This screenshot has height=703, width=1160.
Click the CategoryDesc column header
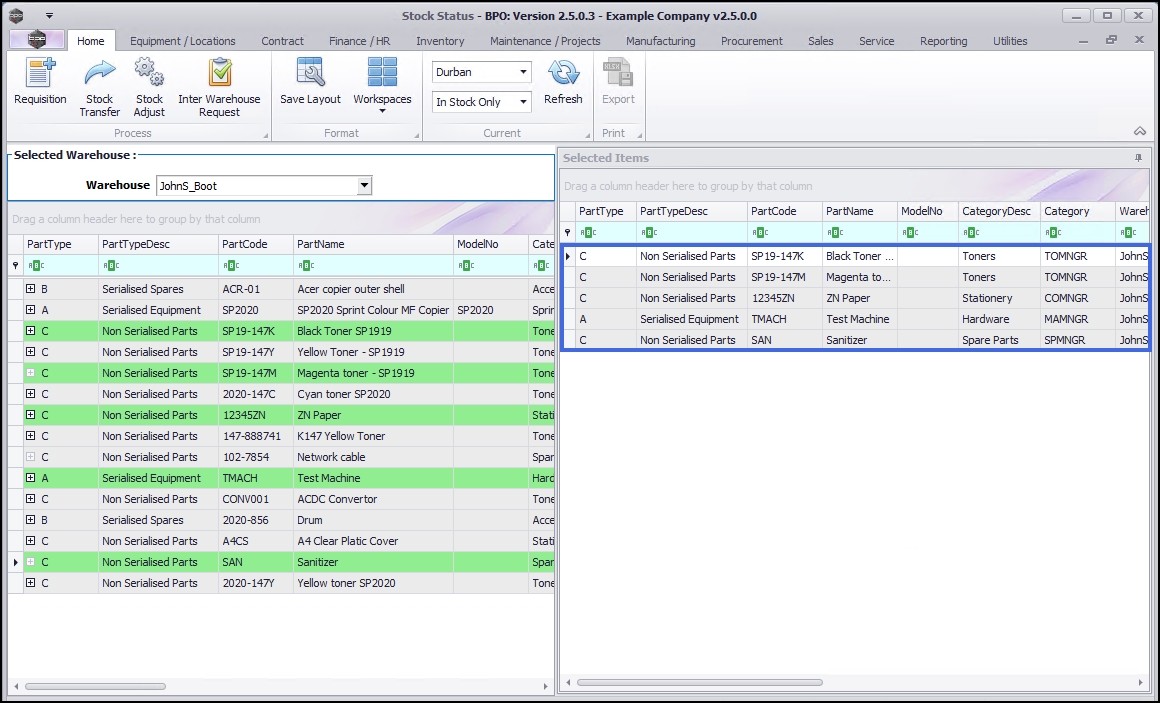[996, 211]
